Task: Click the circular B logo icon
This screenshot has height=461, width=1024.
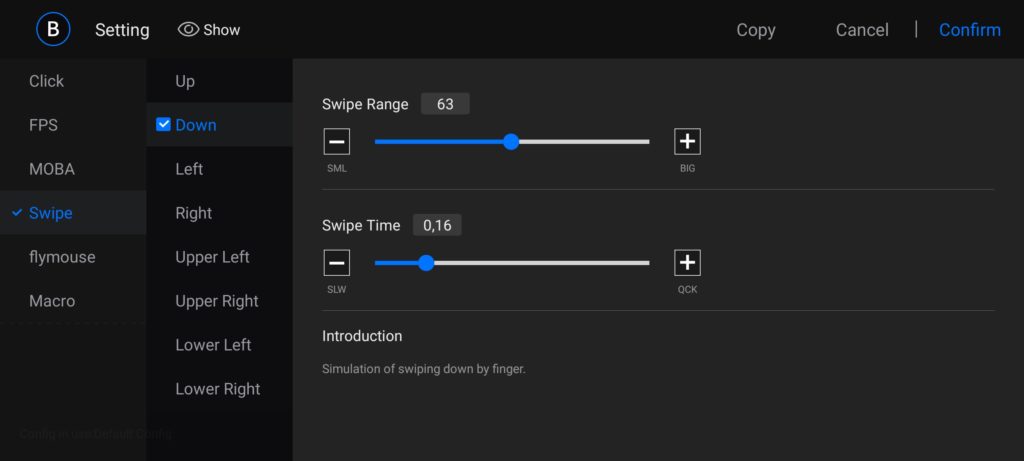Action: 53,29
